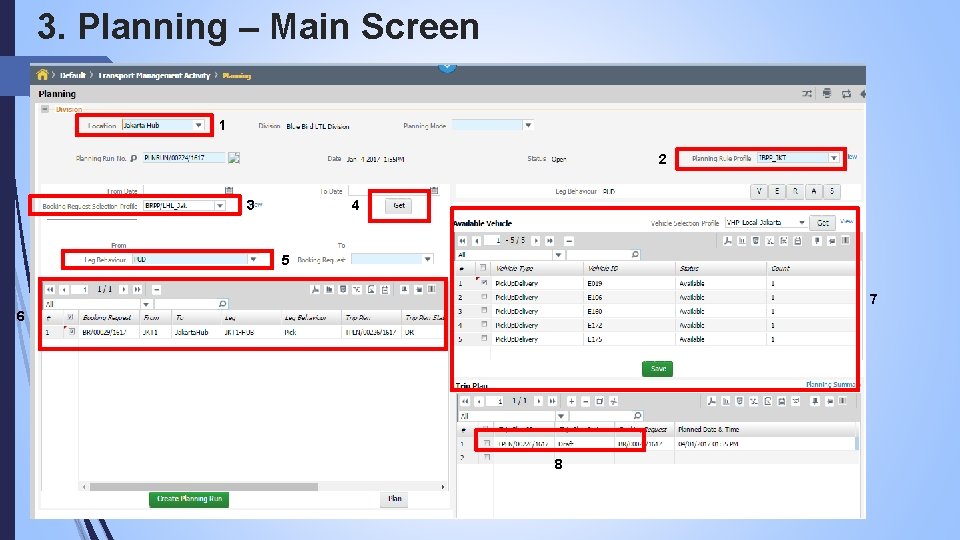
Task: Click scroll-right arrow of booking grid scrollbar
Action: click(443, 487)
